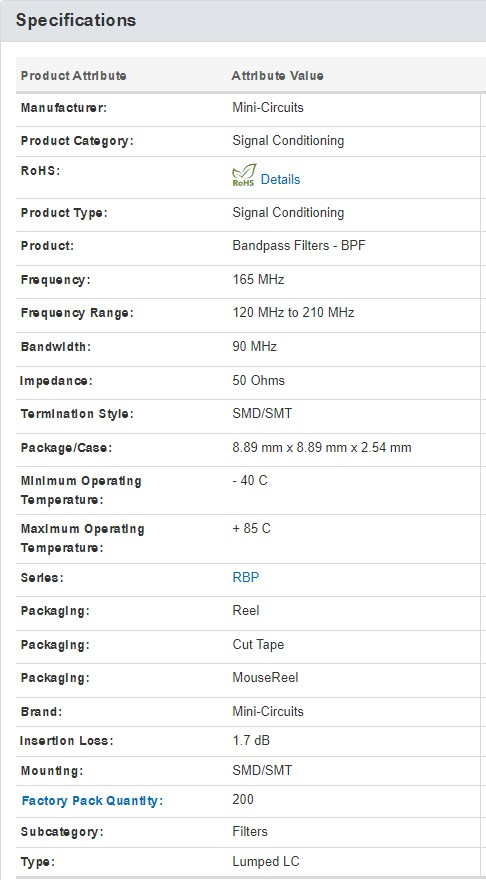Select the Cut Tape packaging value

(258, 645)
